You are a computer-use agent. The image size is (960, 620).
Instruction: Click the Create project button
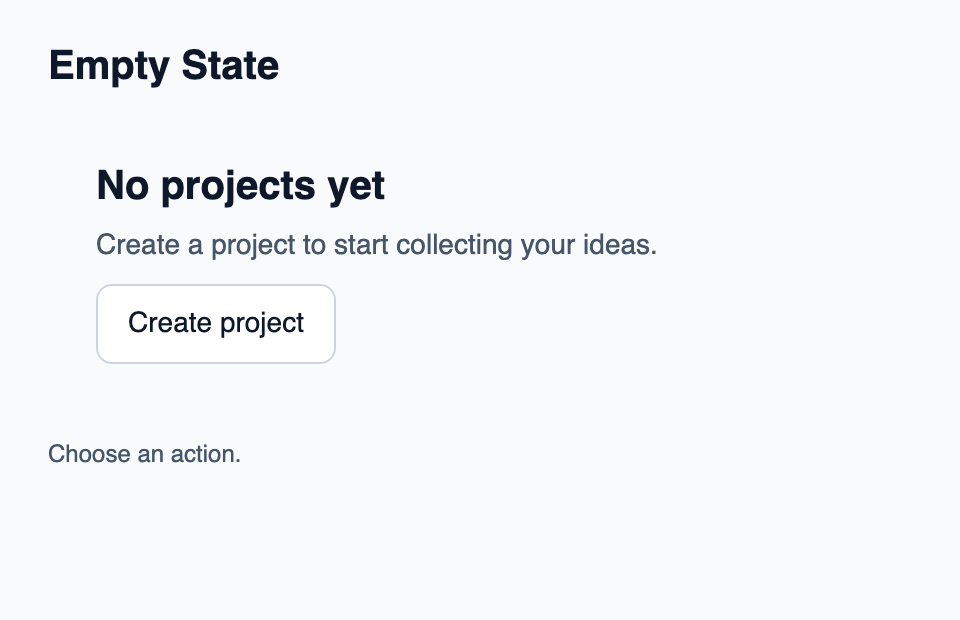pyautogui.click(x=216, y=324)
